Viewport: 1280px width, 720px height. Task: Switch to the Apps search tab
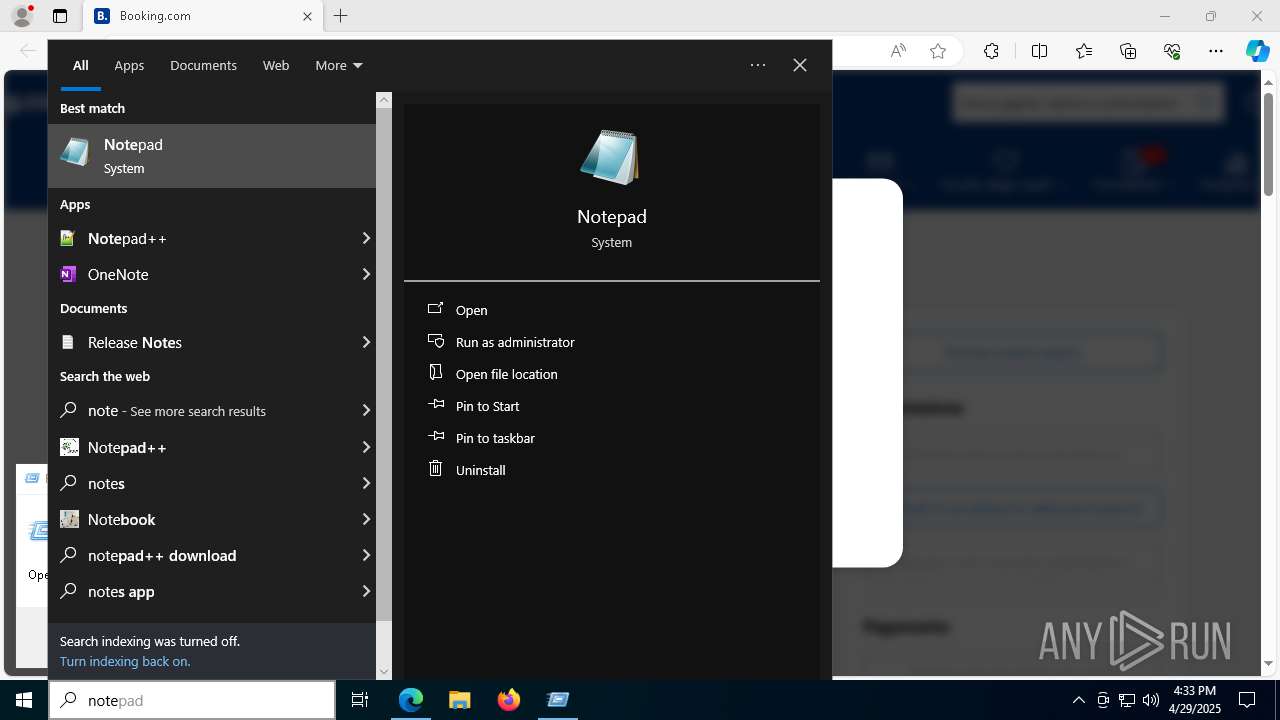click(129, 65)
